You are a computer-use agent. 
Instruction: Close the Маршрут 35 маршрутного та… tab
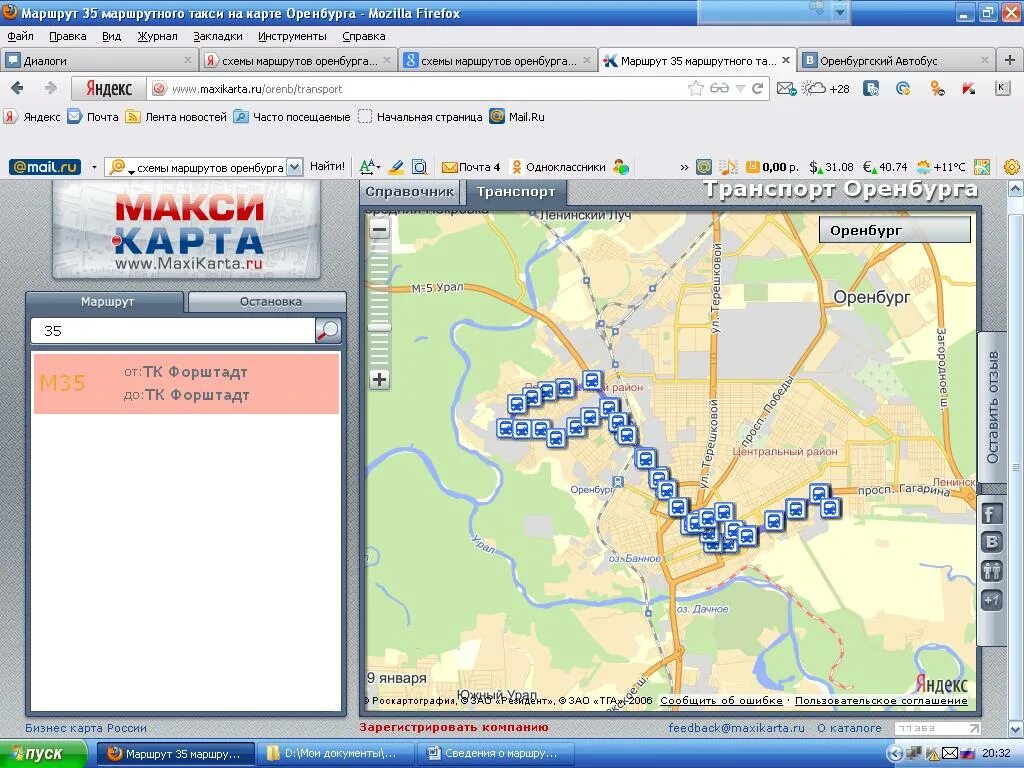point(786,60)
